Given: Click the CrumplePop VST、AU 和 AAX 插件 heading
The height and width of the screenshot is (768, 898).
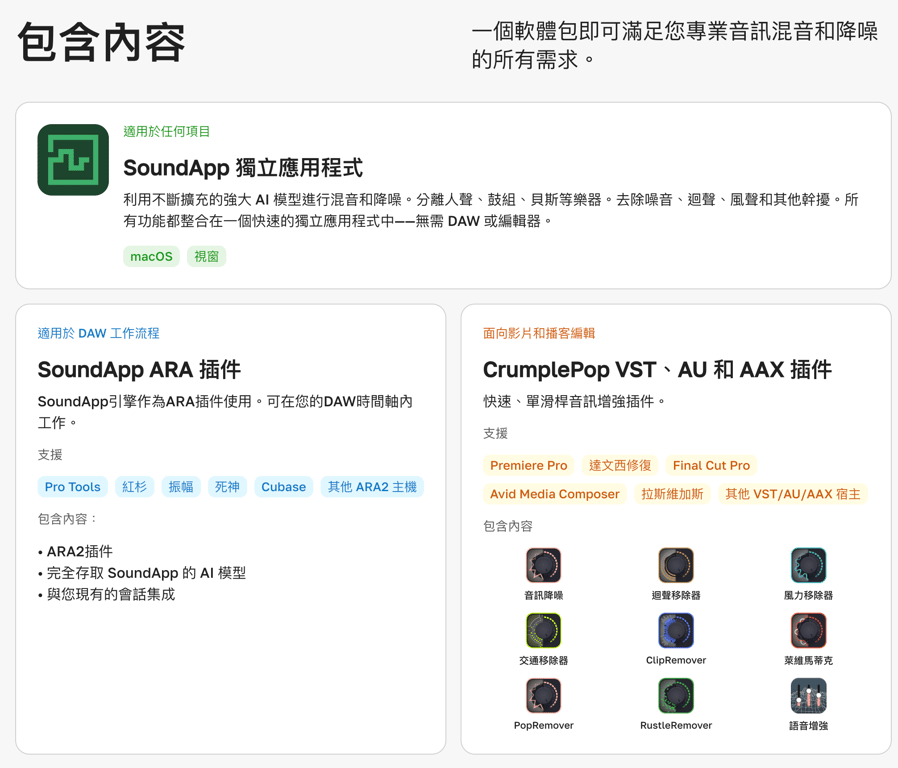Looking at the screenshot, I should click(657, 370).
